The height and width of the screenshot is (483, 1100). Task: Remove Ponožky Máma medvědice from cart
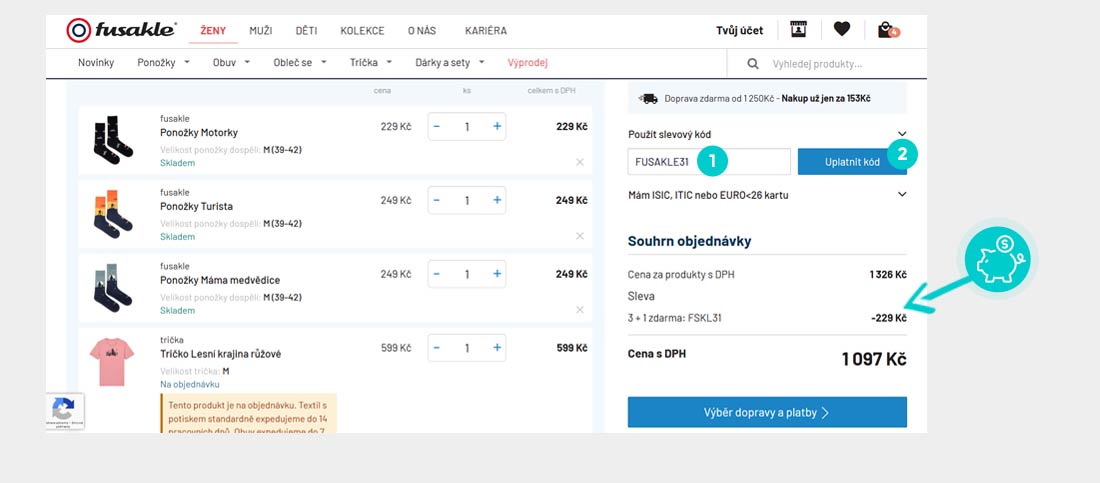click(x=580, y=310)
